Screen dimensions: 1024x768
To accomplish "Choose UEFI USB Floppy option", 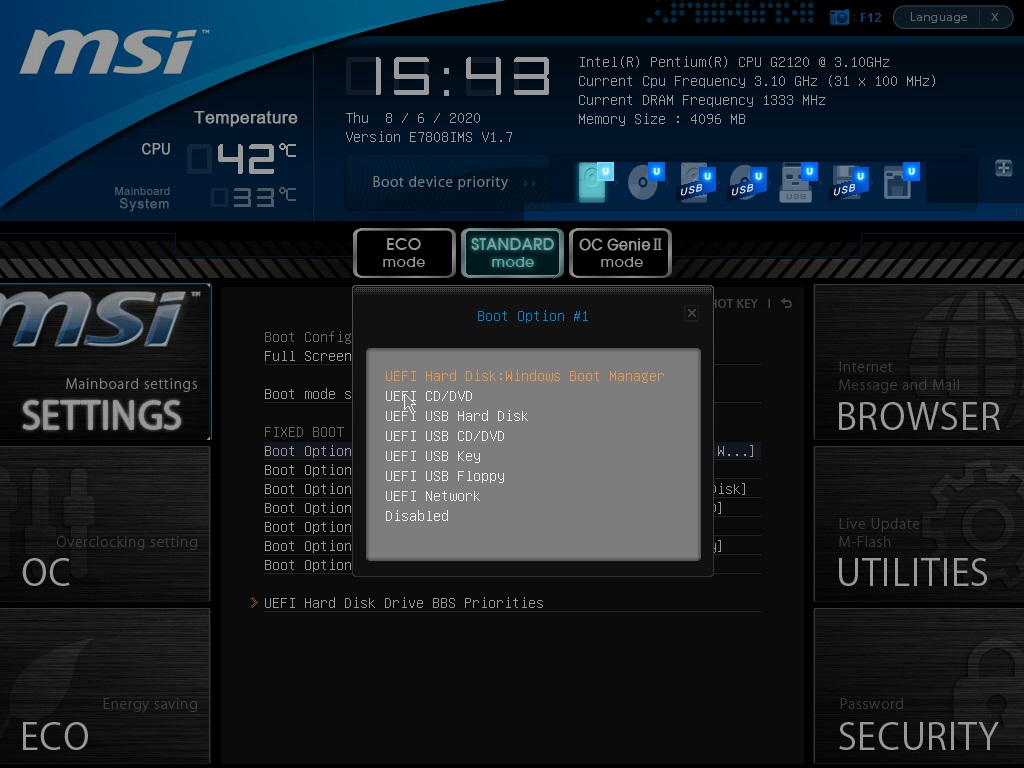I will point(445,476).
